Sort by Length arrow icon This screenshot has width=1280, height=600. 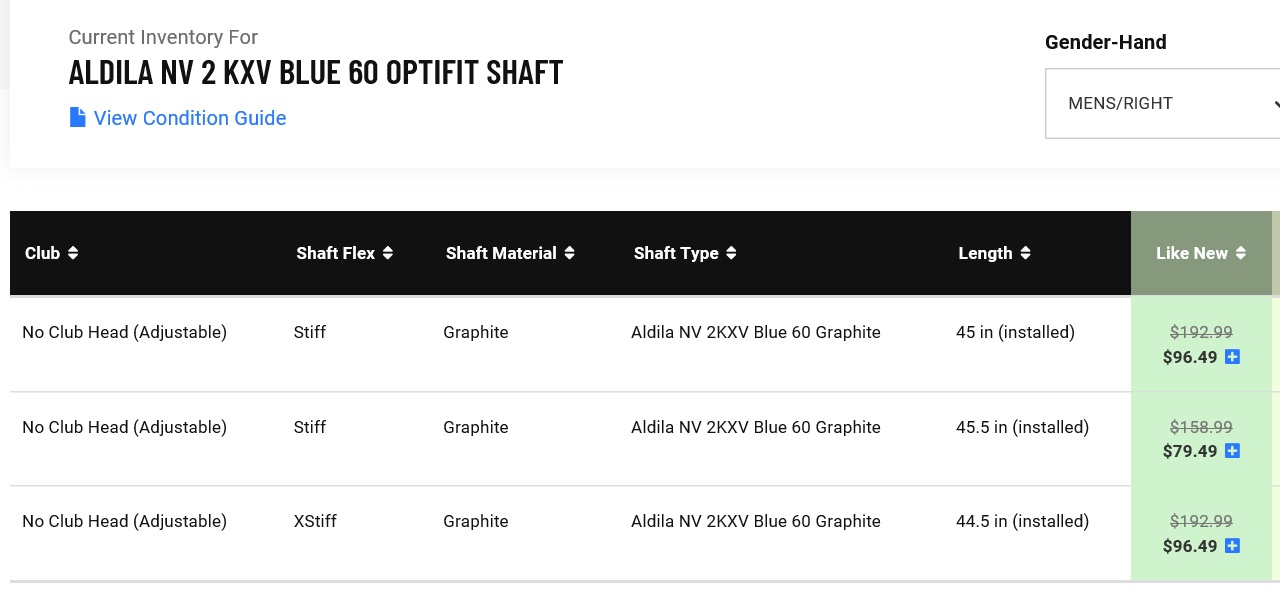[1025, 253]
